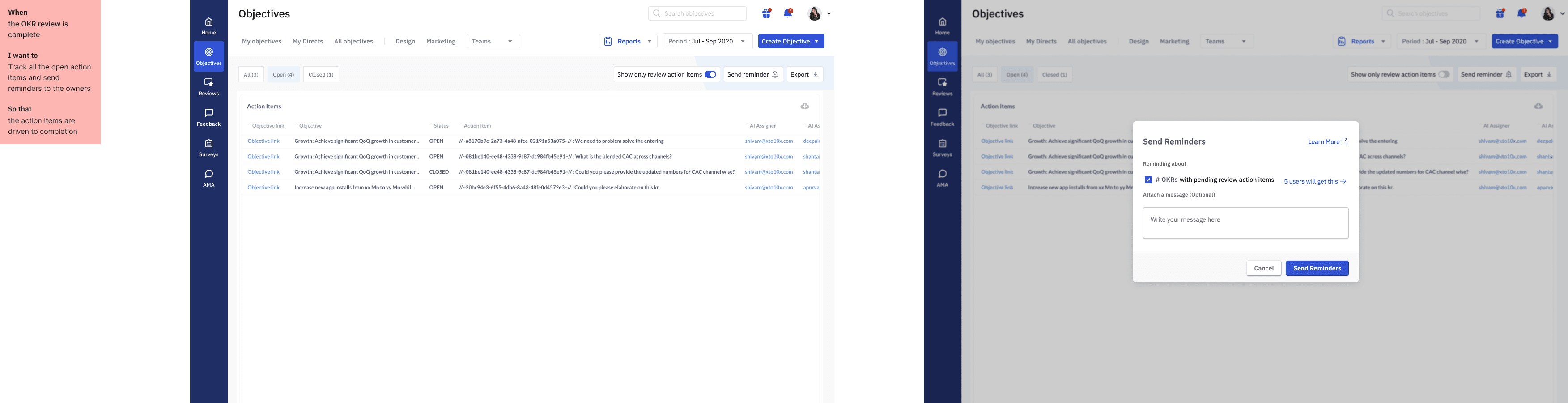Viewport: 1568px width, 403px height.
Task: Select the Design tab in the undimmed screen
Action: tap(405, 42)
